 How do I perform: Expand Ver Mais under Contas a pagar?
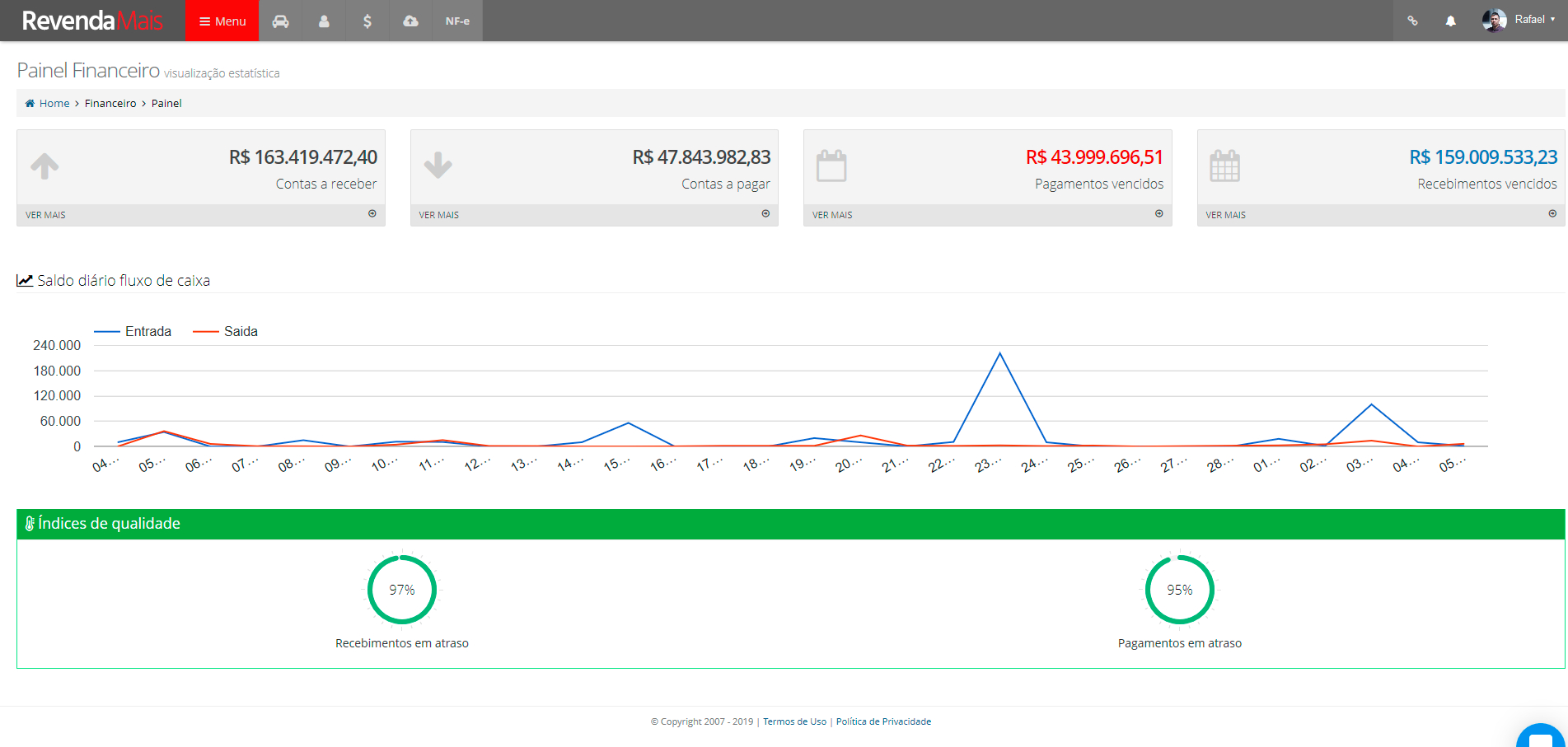pyautogui.click(x=593, y=214)
